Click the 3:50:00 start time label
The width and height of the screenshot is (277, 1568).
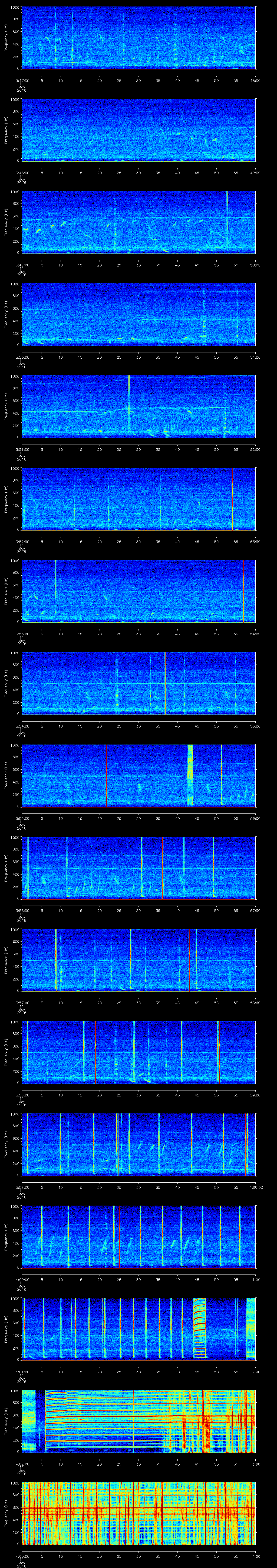pyautogui.click(x=22, y=357)
